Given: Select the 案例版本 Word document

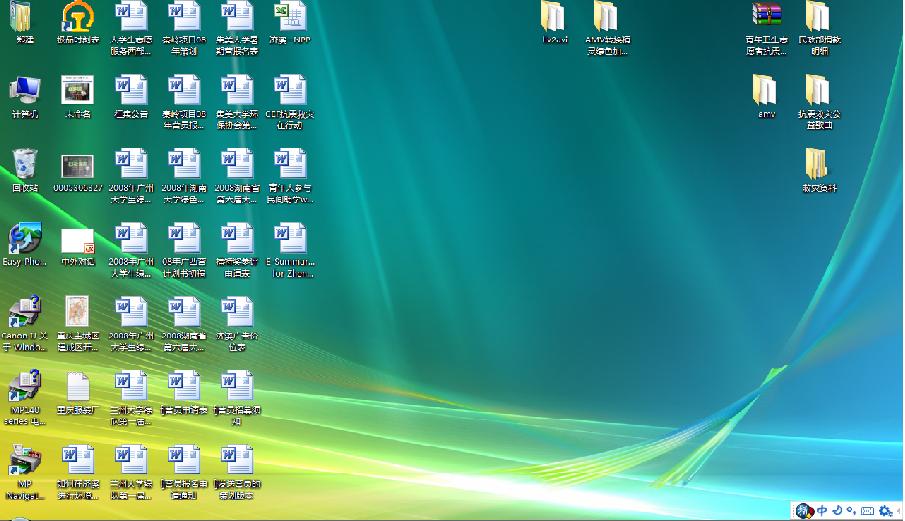Looking at the screenshot, I should (x=237, y=459).
